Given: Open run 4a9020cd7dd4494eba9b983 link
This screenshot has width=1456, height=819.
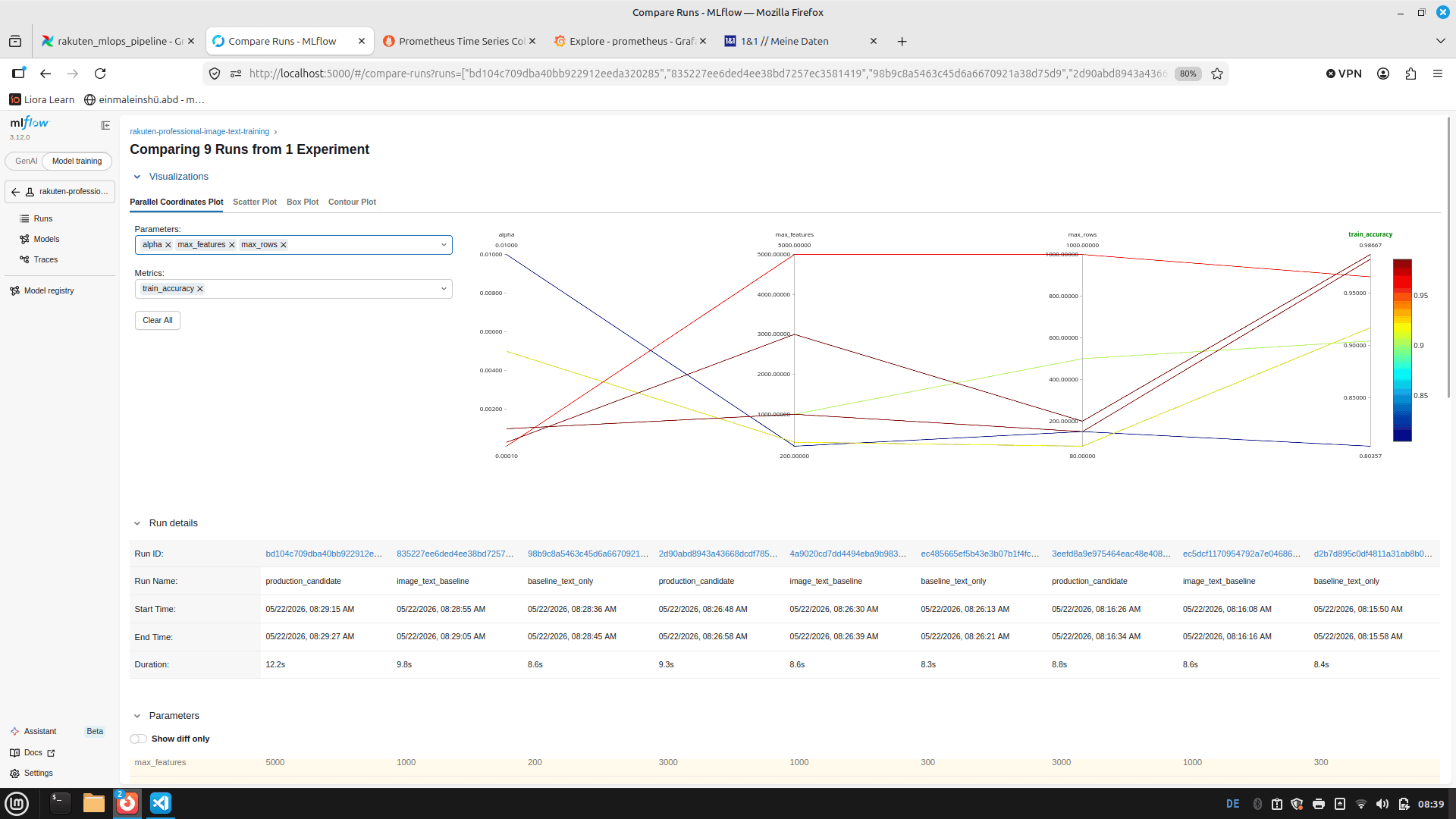Looking at the screenshot, I should click(848, 554).
